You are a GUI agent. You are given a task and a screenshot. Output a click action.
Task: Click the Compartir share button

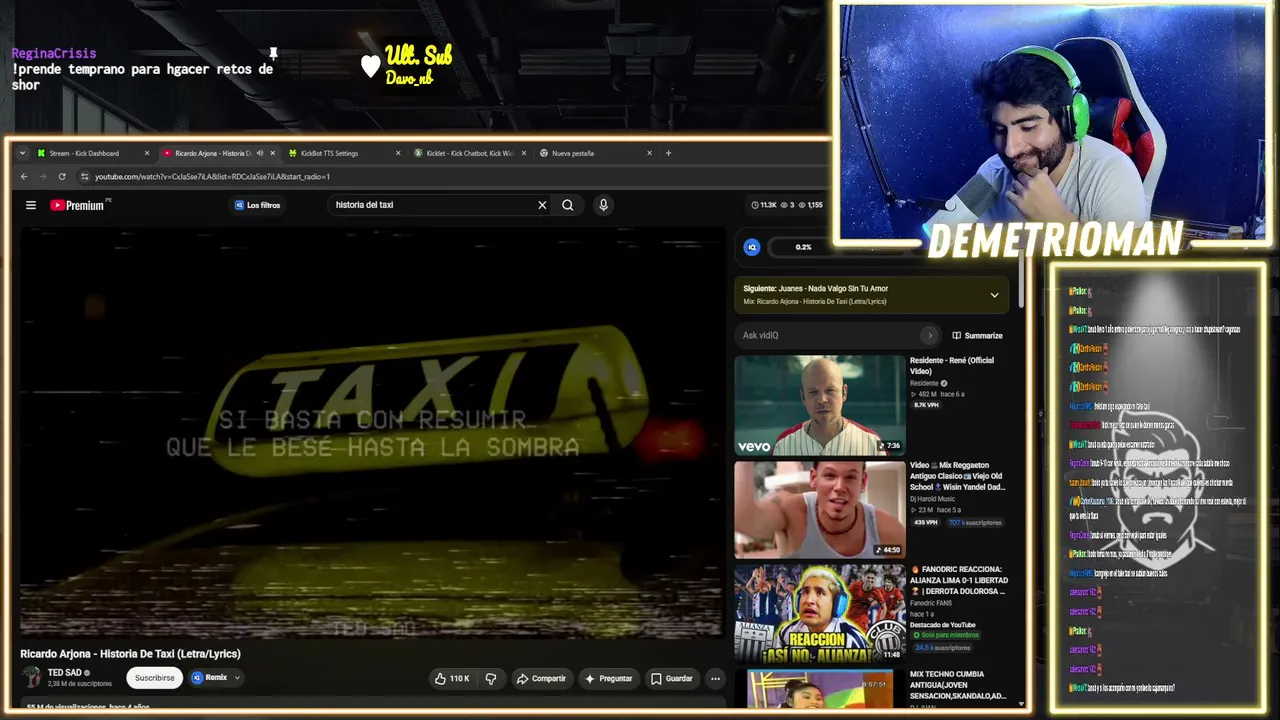click(541, 678)
